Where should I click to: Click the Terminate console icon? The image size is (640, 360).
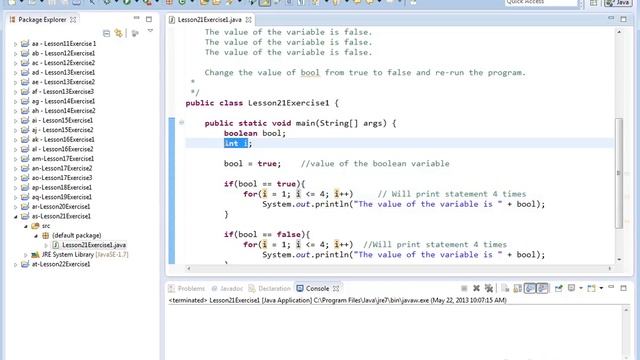pos(464,289)
